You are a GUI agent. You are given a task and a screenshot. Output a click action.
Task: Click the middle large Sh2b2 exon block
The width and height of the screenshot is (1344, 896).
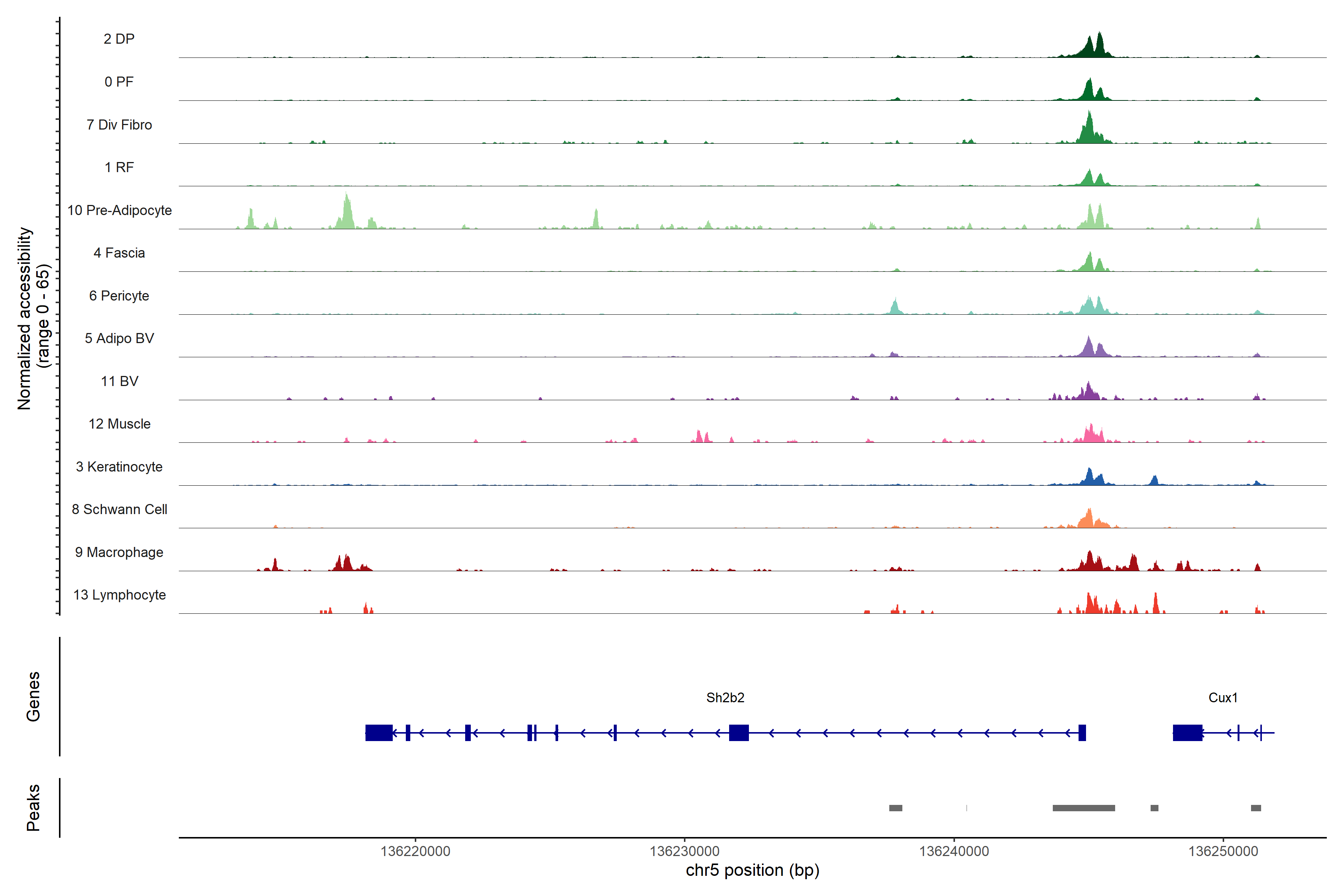click(738, 732)
